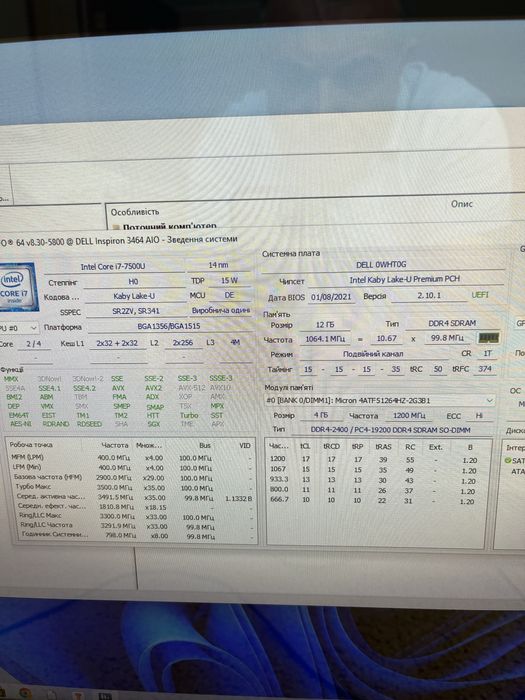Image resolution: width=525 pixels, height=700 pixels.
Task: Click the 1200 МГц module frequency field
Action: click(409, 416)
